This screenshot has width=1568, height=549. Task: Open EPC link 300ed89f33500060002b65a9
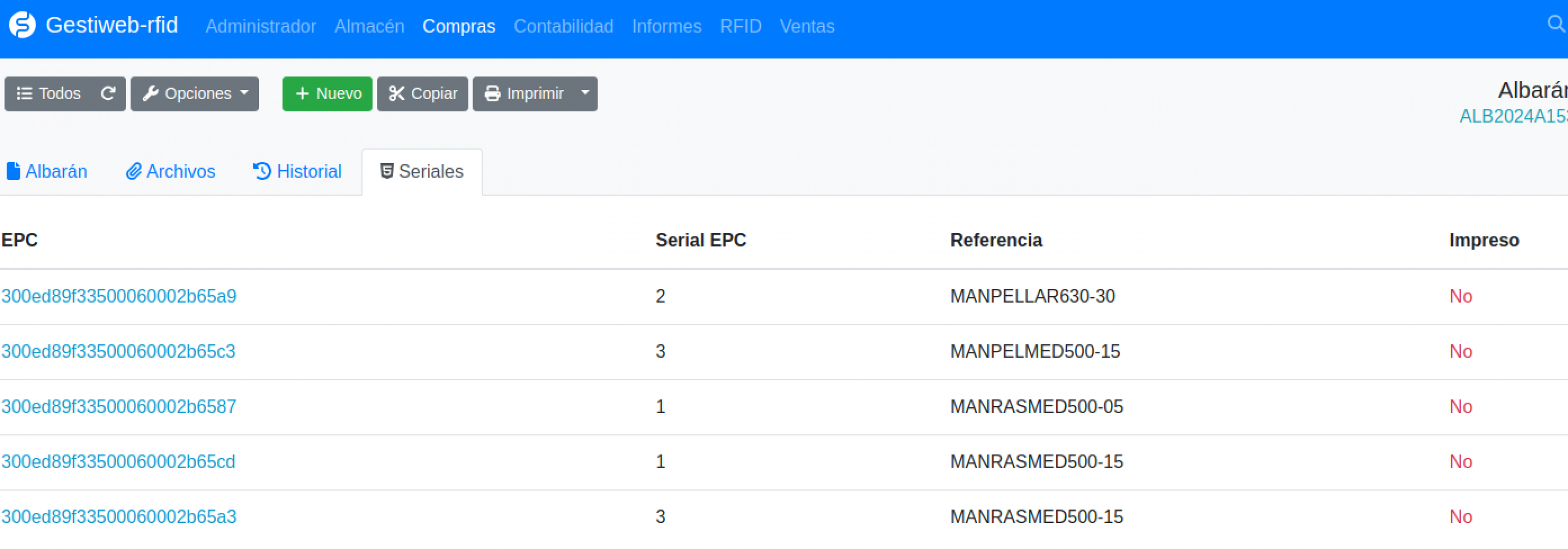pos(119,296)
